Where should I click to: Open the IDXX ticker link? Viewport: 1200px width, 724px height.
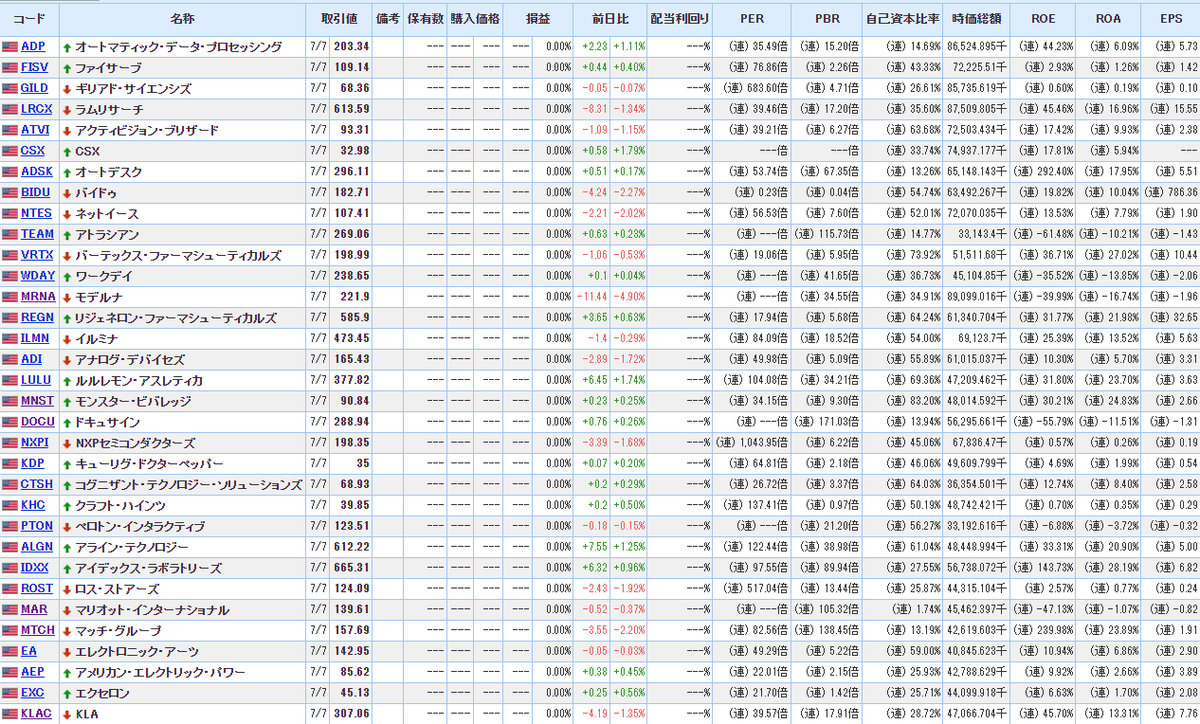click(x=36, y=568)
